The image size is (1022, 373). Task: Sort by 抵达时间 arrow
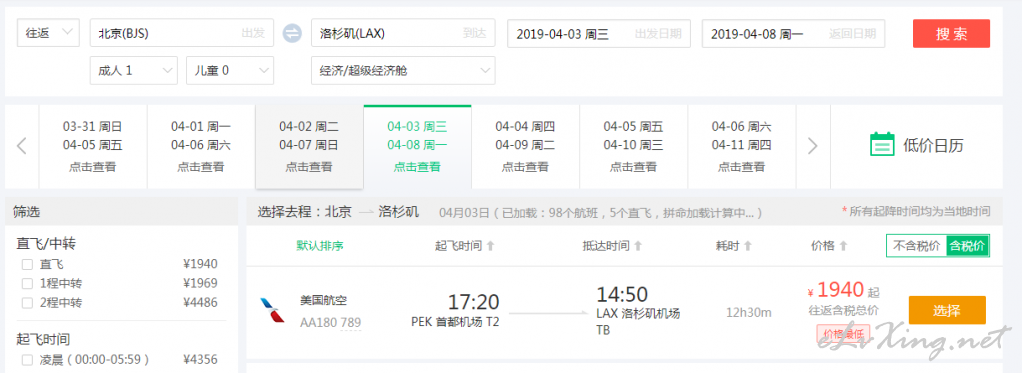[638, 246]
